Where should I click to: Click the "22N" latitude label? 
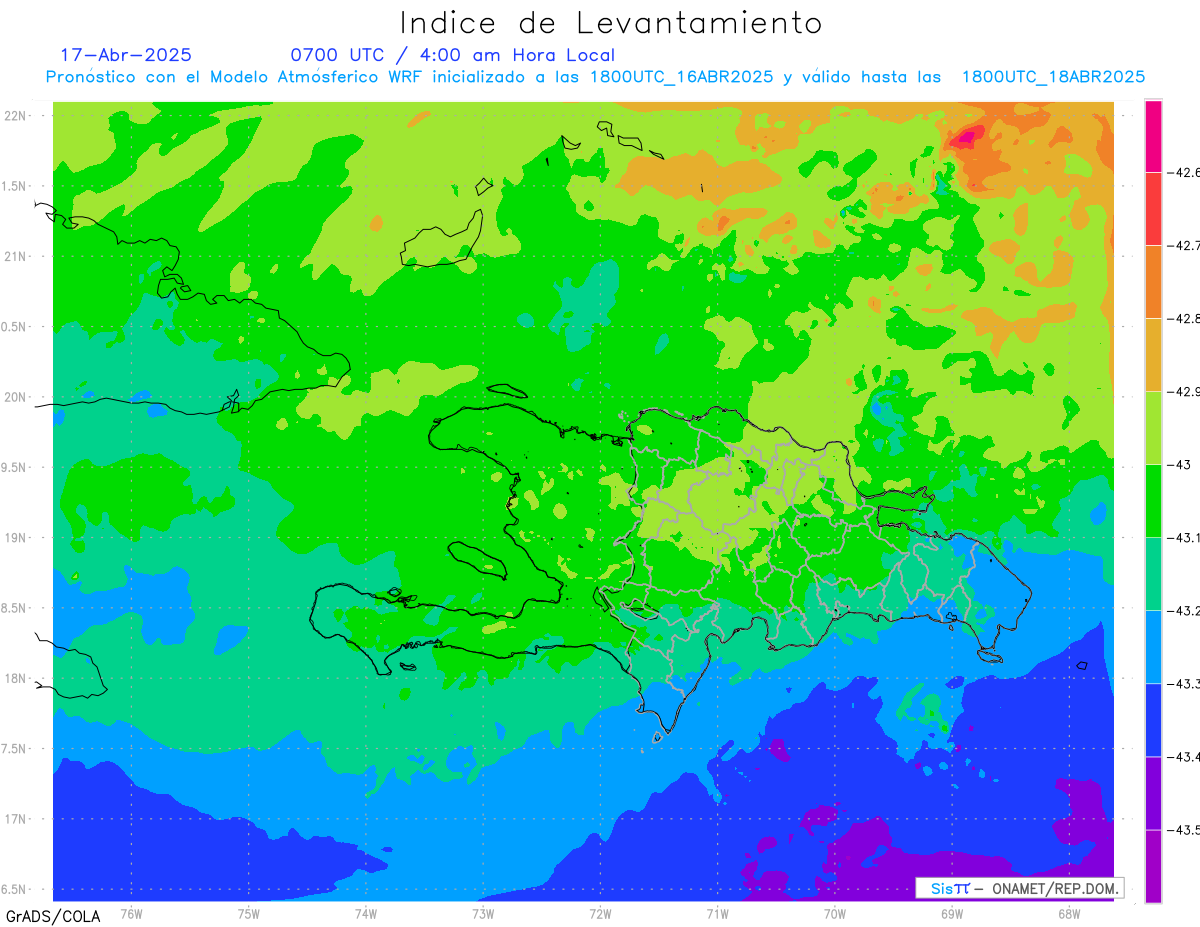tap(16, 115)
